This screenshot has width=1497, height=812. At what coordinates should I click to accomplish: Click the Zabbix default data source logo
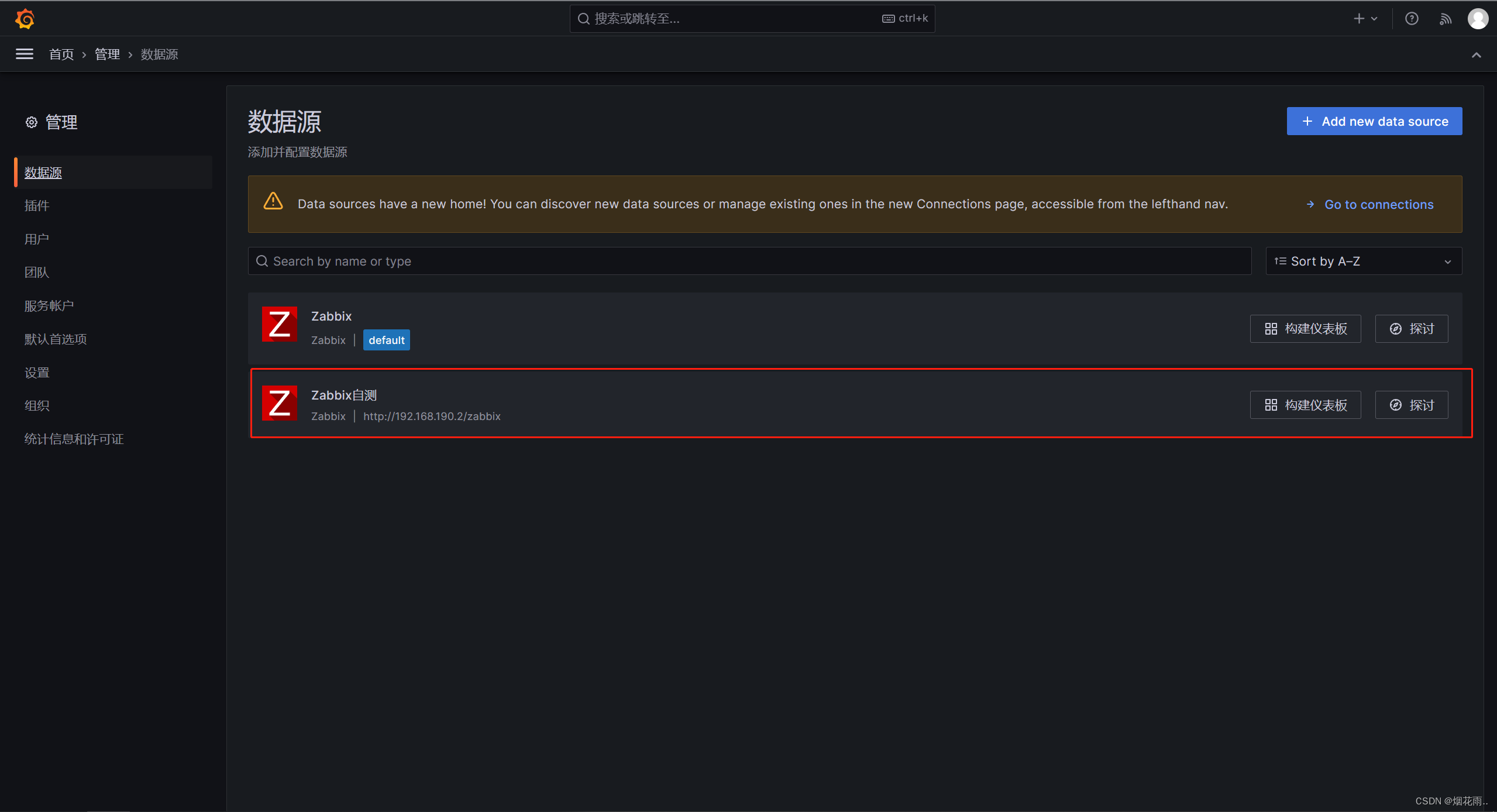(x=279, y=324)
